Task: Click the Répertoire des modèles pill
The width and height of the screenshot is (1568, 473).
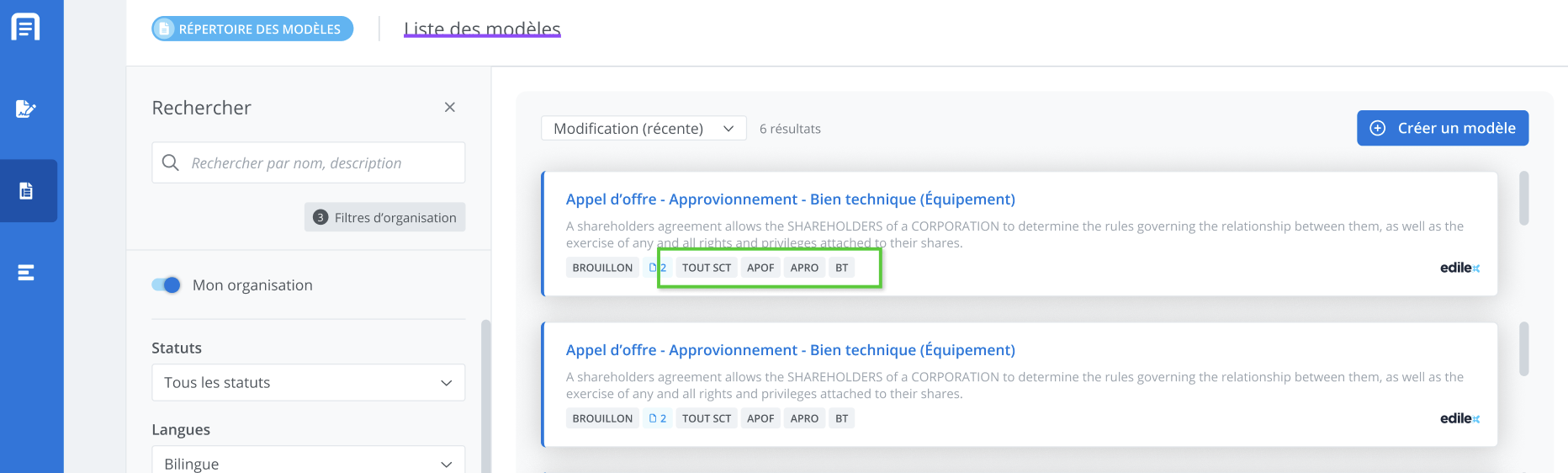Action: click(x=252, y=29)
